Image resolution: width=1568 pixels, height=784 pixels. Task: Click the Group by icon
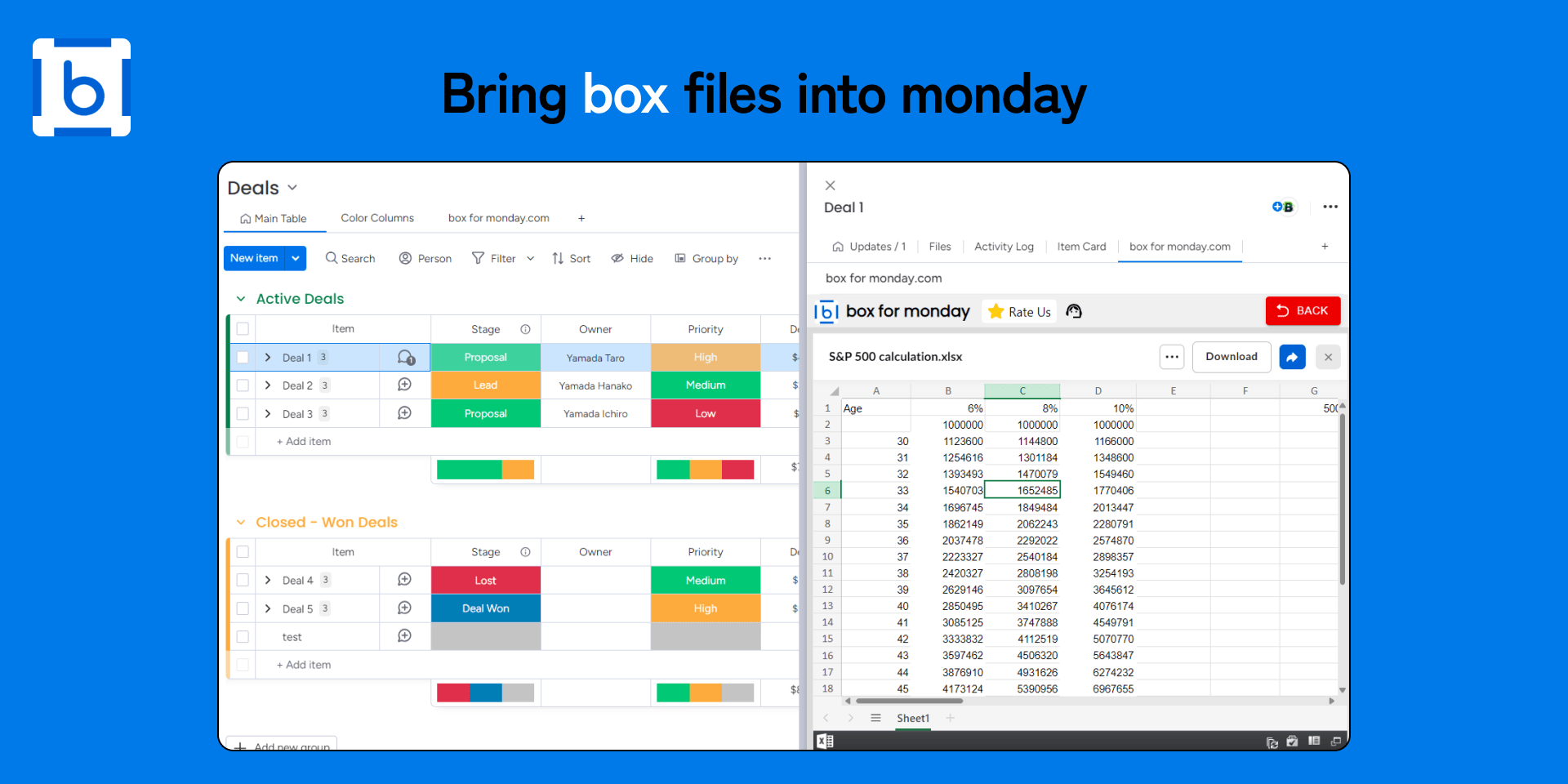pyautogui.click(x=679, y=258)
